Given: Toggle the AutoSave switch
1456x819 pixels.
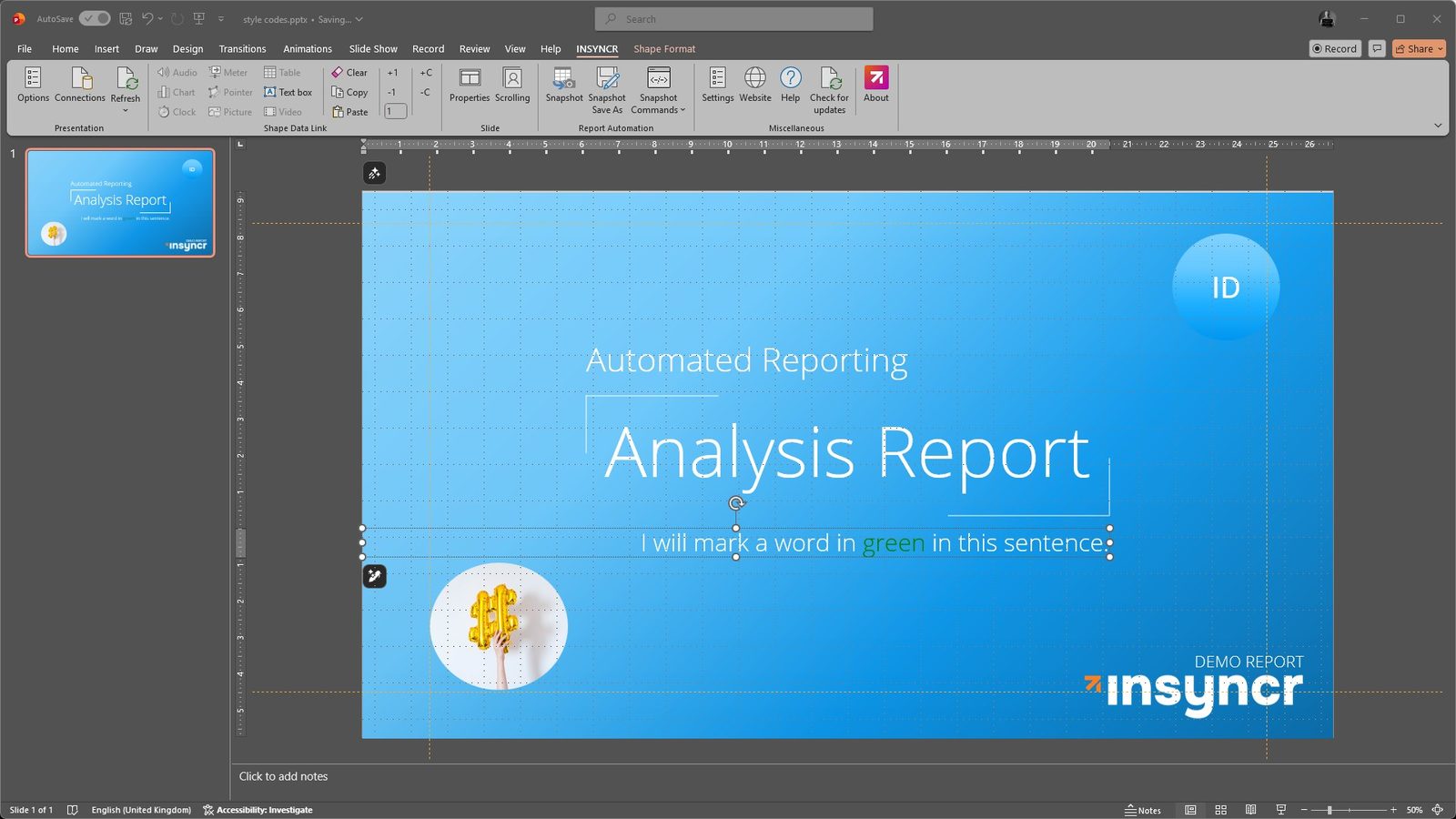Looking at the screenshot, I should pyautogui.click(x=95, y=18).
